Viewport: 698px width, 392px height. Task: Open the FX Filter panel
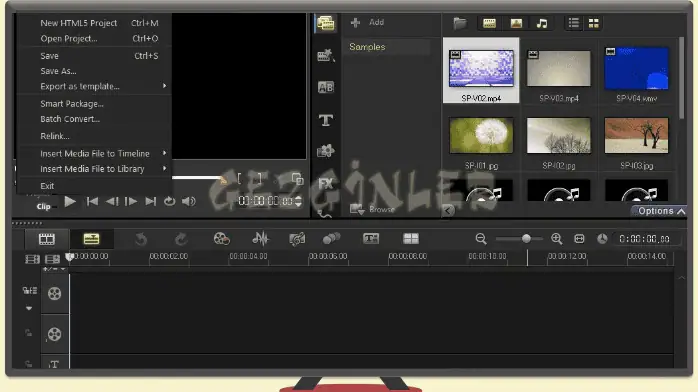[x=325, y=183]
